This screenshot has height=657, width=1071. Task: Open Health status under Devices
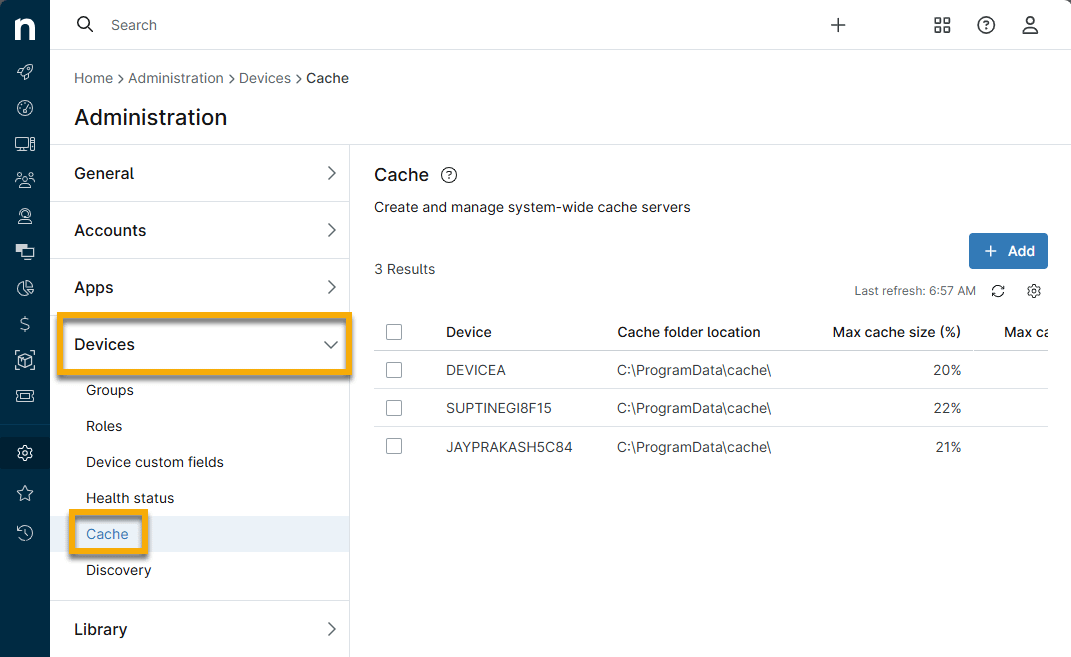(130, 498)
